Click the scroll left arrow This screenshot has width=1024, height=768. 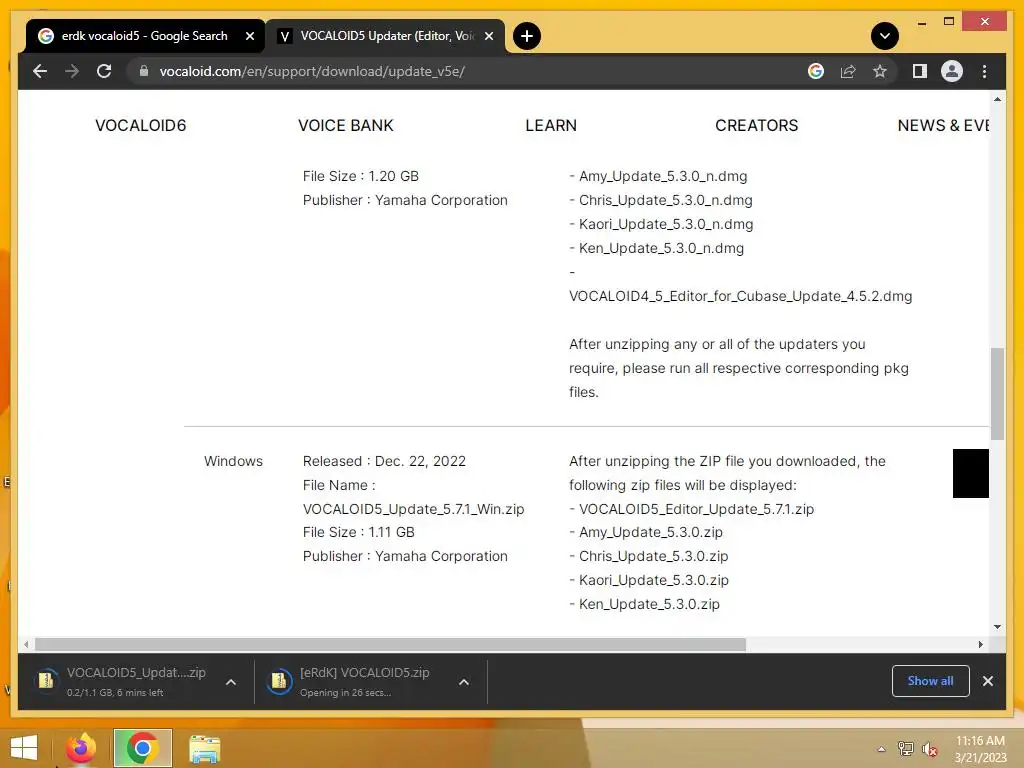(x=25, y=645)
